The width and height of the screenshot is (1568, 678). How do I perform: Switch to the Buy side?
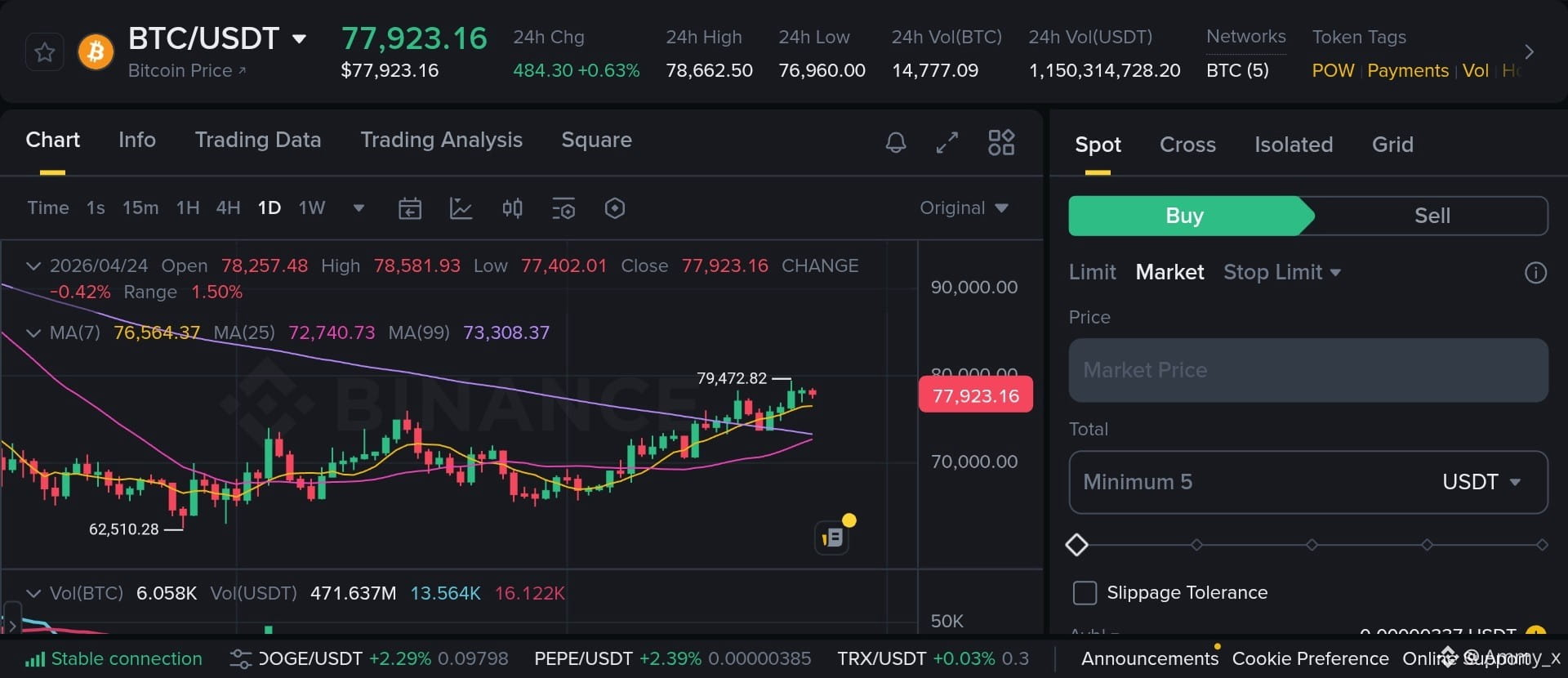(1184, 216)
